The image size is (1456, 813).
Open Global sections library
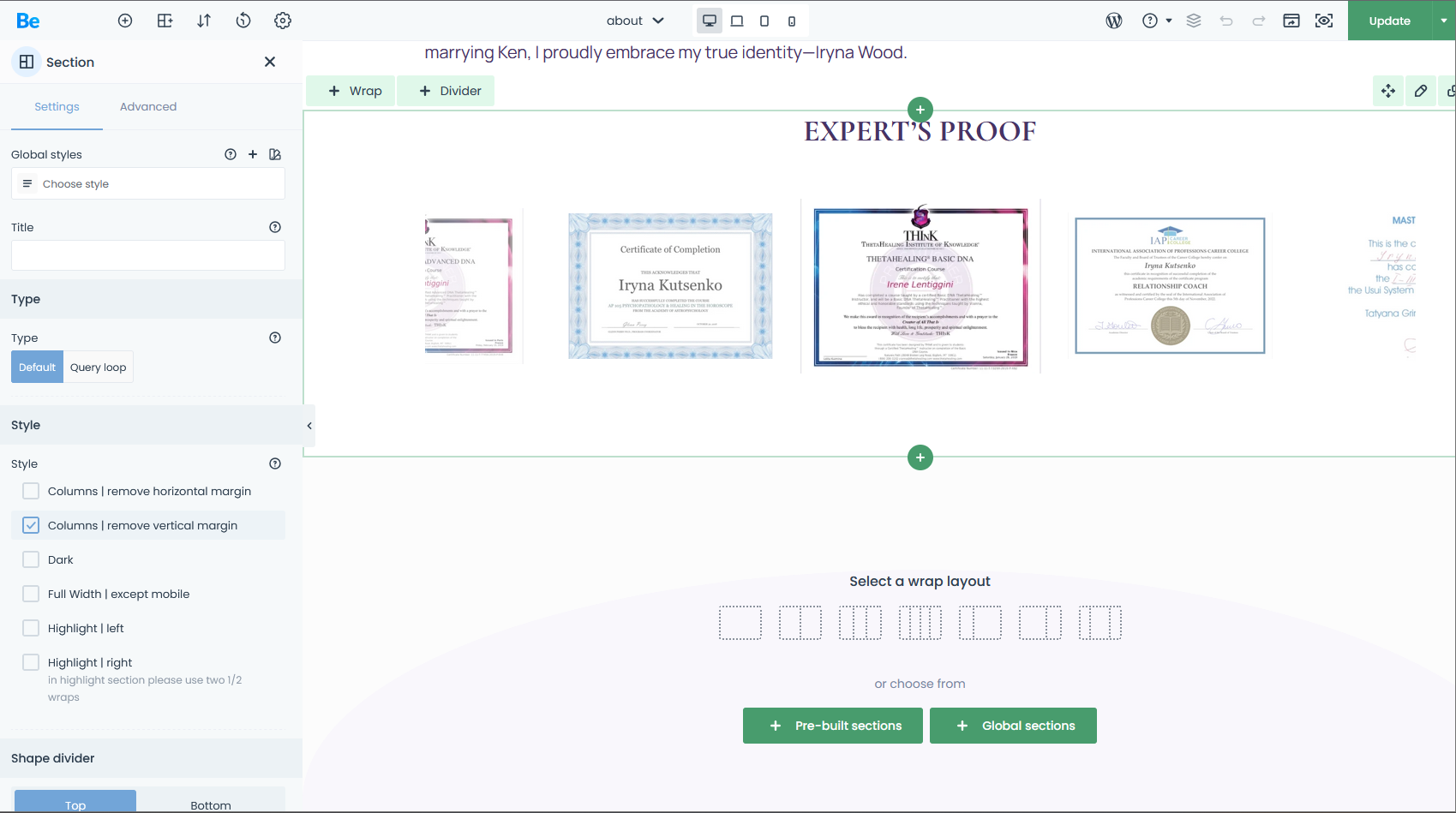[1013, 726]
